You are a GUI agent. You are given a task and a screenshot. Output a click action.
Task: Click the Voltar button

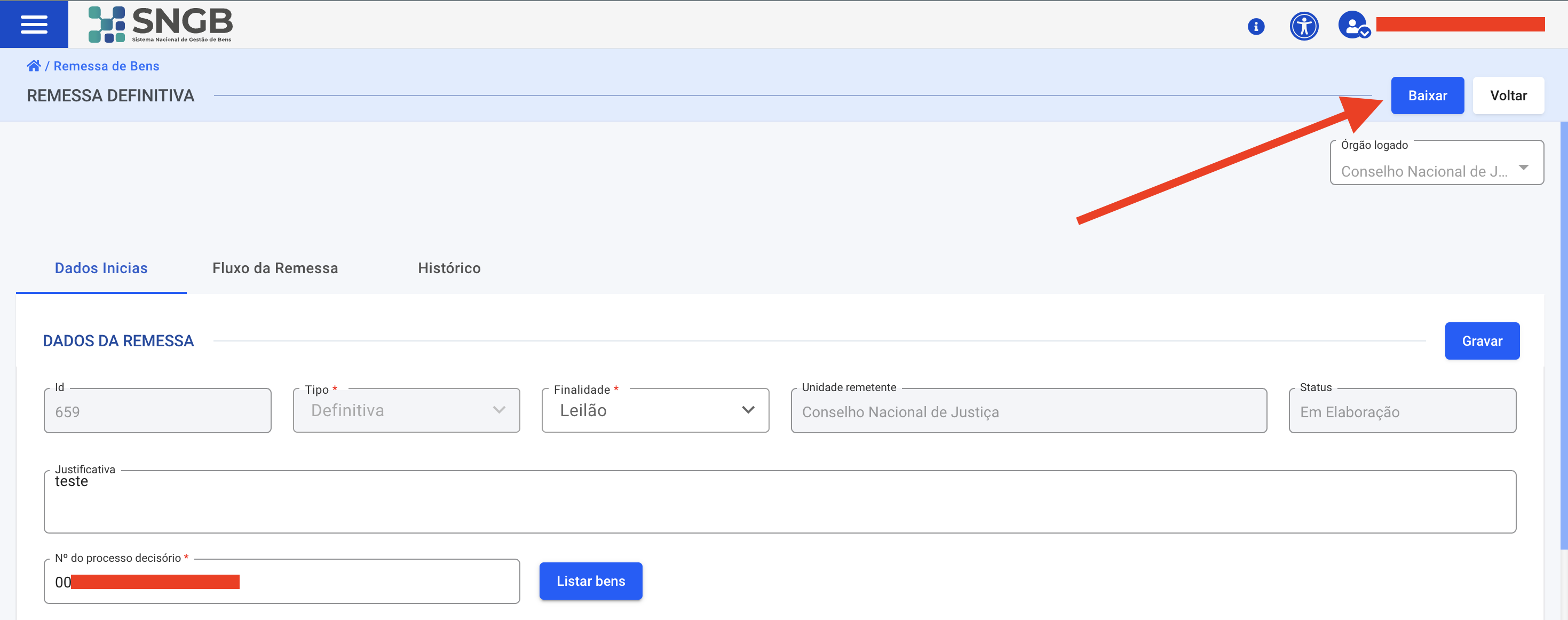tap(1508, 96)
